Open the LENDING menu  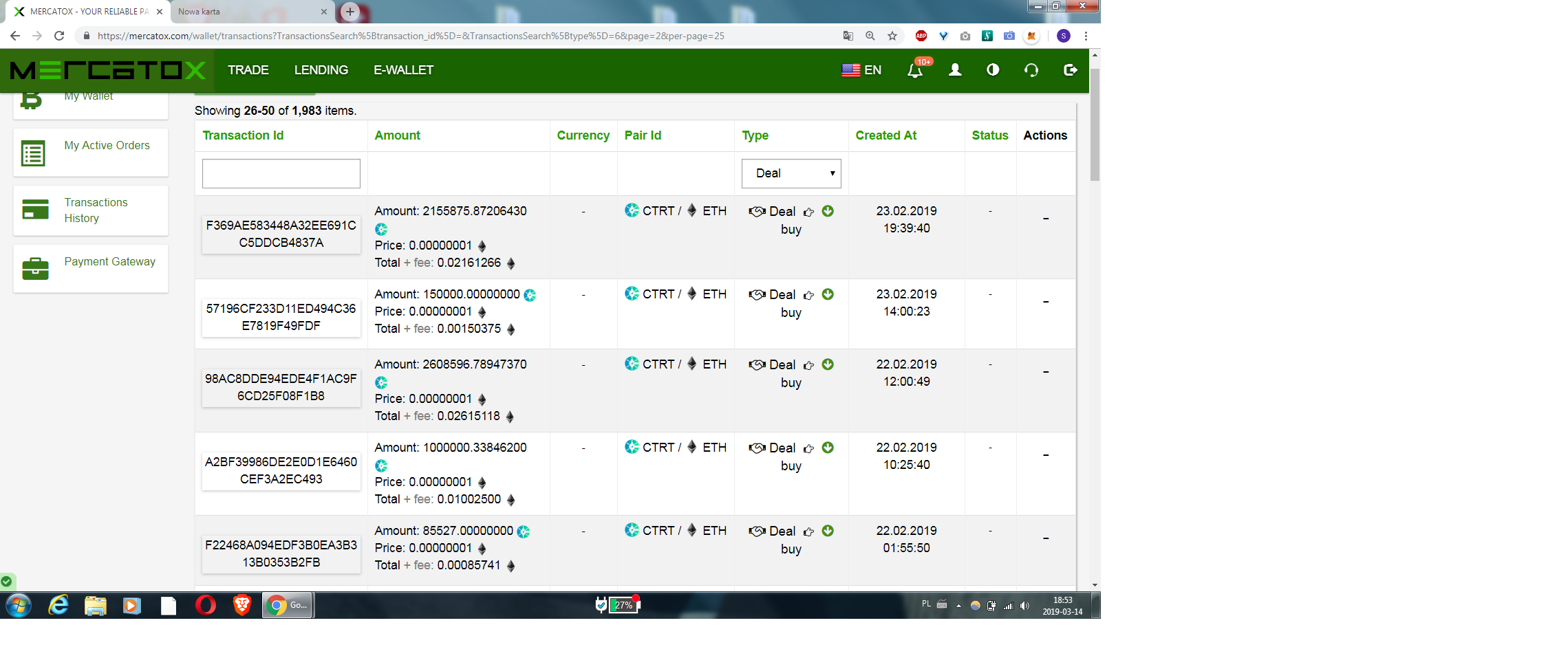point(321,70)
